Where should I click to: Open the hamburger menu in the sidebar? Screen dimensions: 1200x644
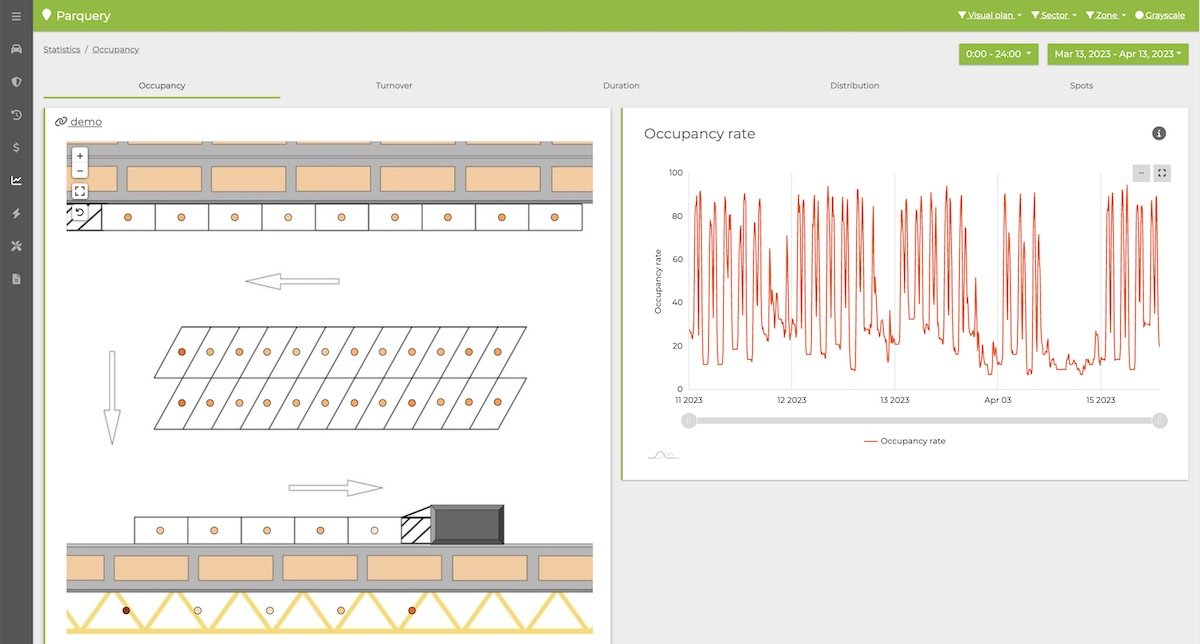[x=16, y=16]
